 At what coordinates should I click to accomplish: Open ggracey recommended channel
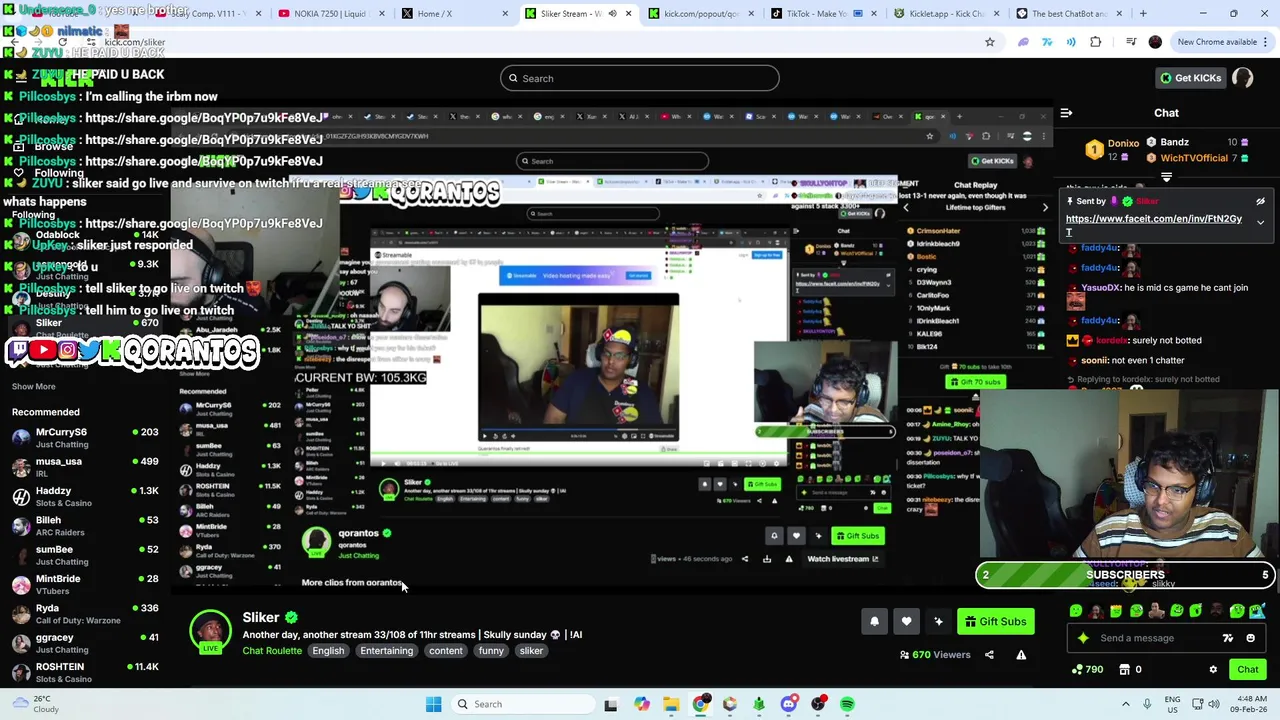pos(85,643)
